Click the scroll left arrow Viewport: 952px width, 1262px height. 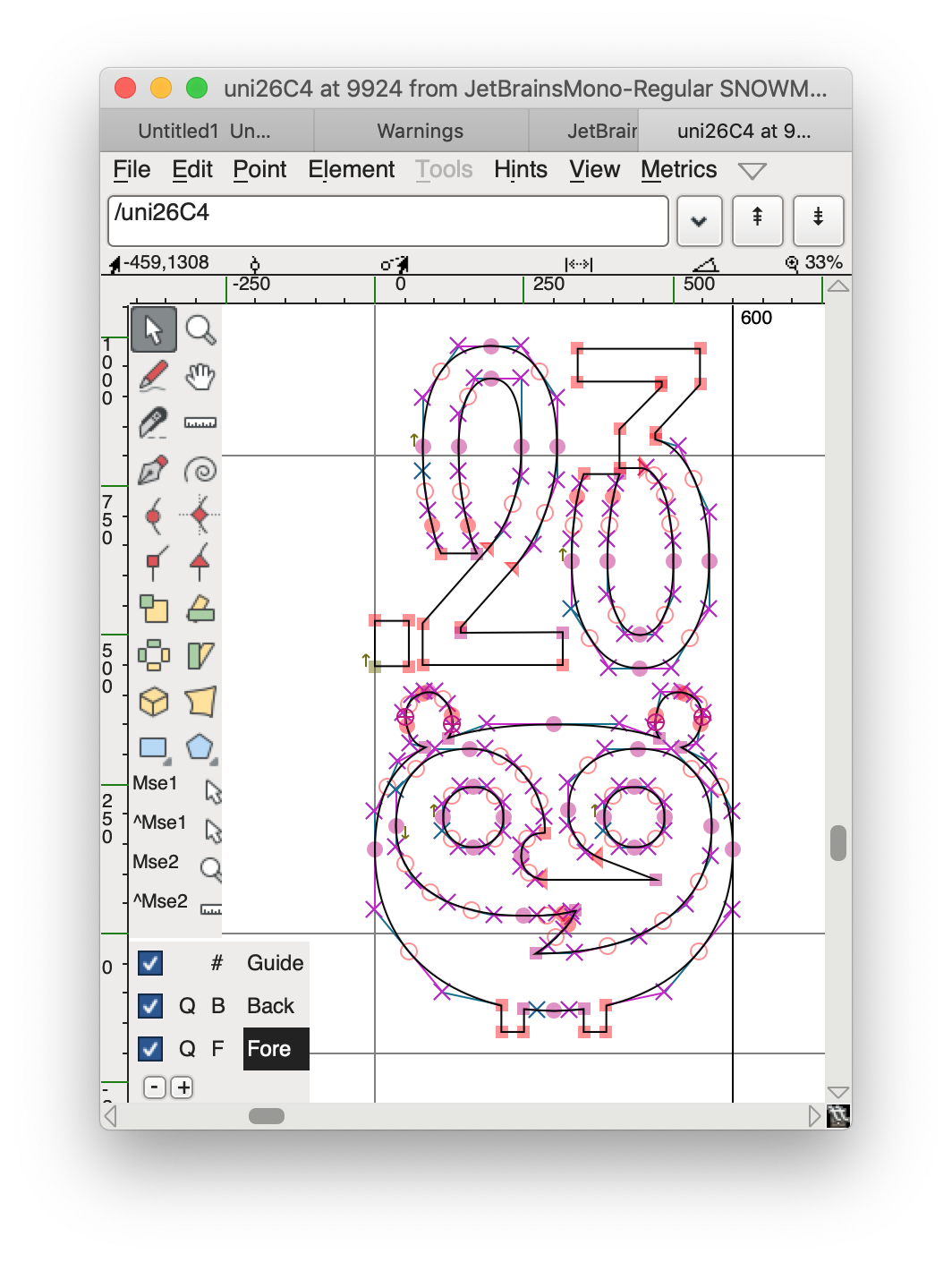click(111, 1116)
